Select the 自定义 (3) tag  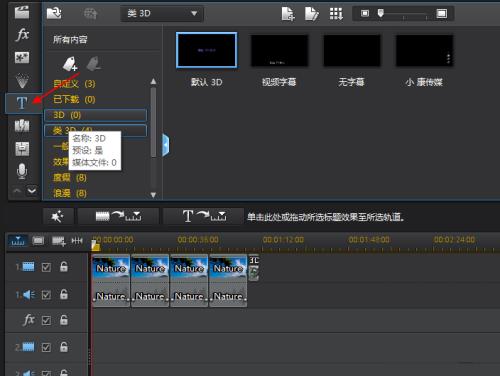pyautogui.click(x=74, y=83)
